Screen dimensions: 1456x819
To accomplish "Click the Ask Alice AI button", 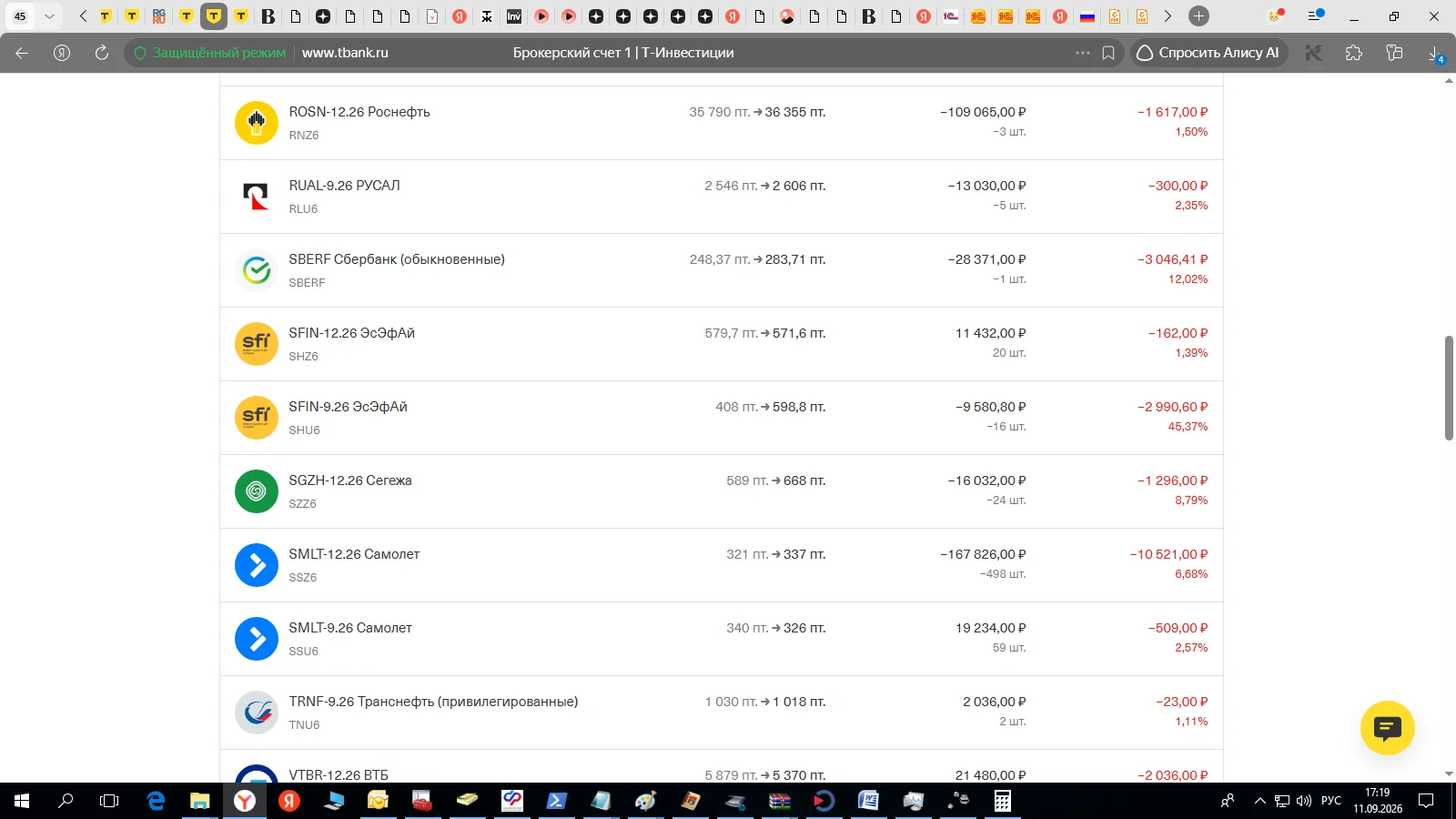I will coord(1208,53).
